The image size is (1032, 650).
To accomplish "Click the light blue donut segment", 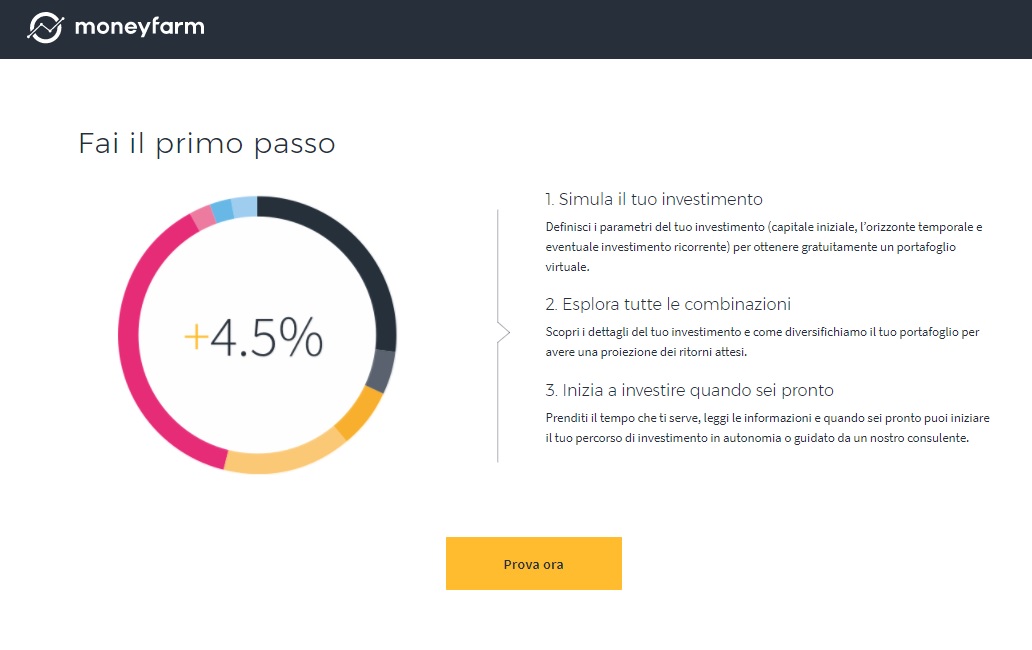I will [244, 207].
